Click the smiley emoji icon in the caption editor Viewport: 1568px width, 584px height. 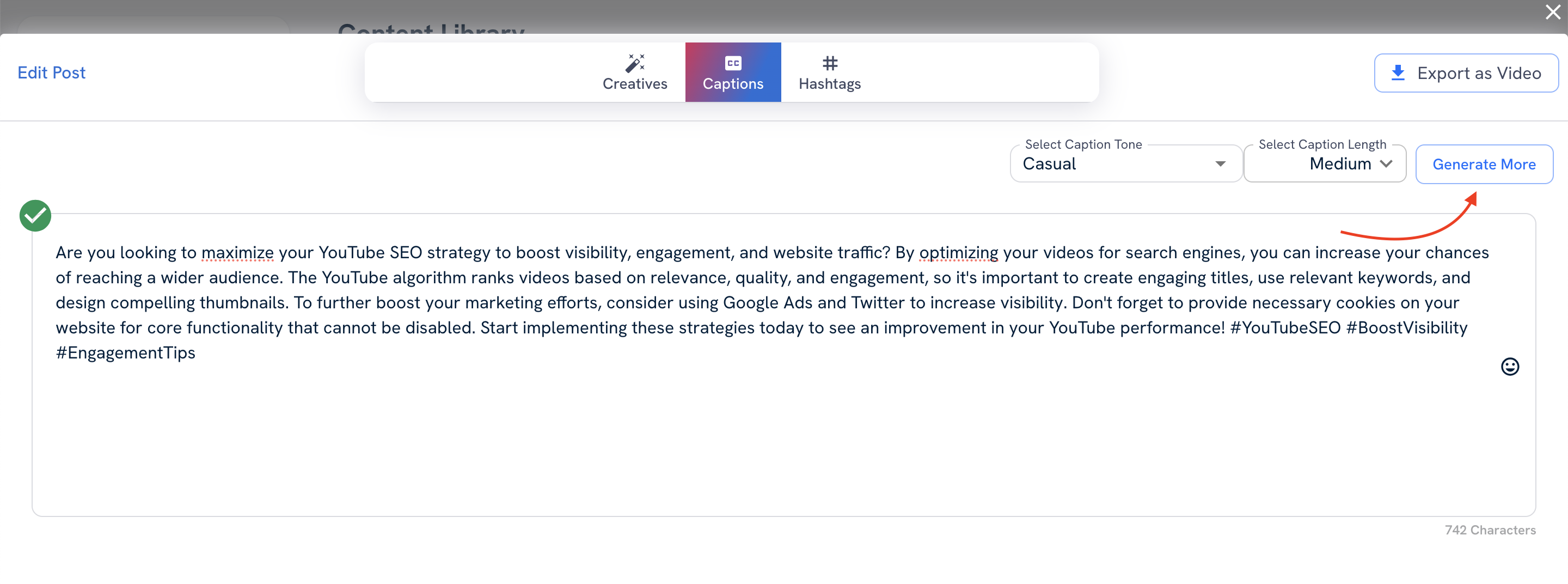point(1510,366)
